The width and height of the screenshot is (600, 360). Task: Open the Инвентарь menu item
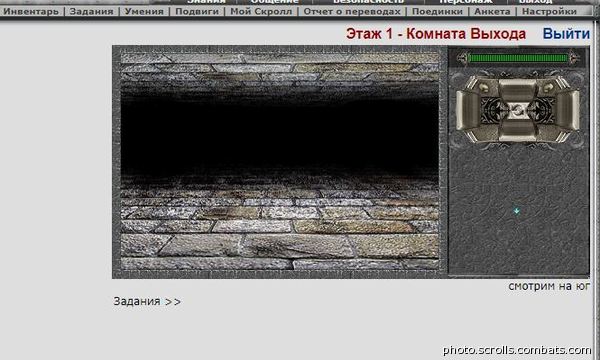coord(31,11)
